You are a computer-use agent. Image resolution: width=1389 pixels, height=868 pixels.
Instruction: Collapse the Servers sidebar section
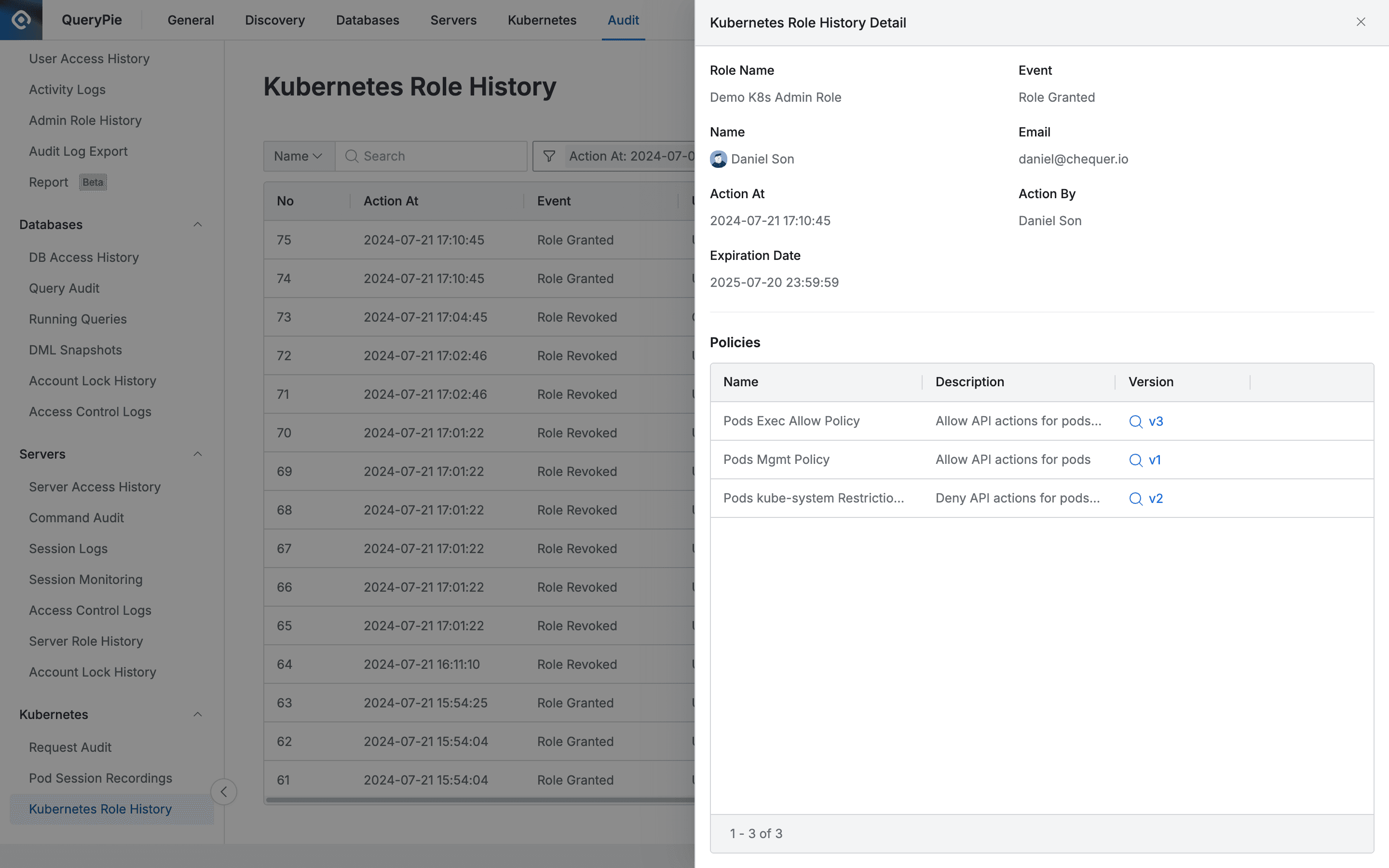pos(197,453)
